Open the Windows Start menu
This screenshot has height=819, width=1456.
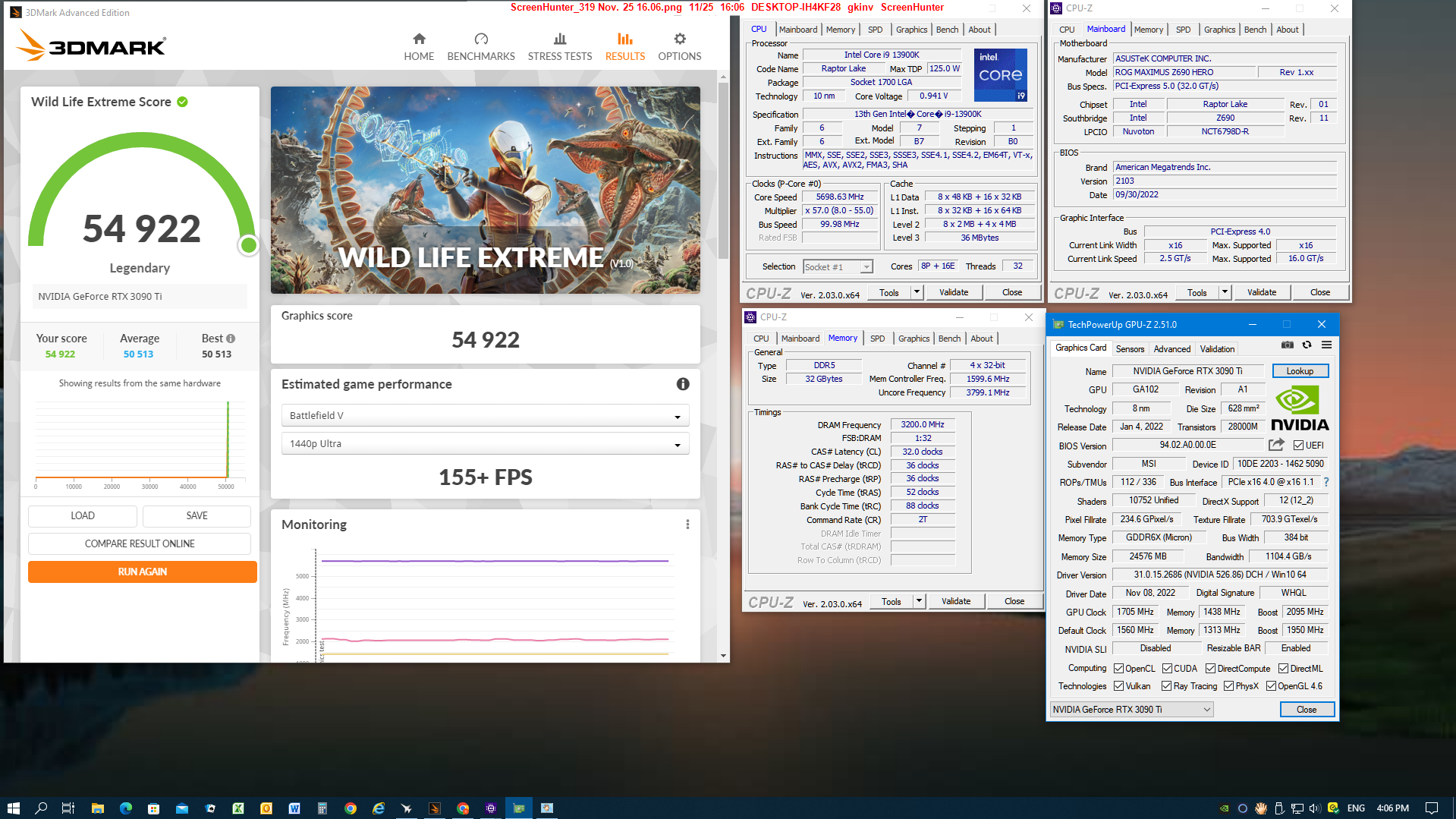tap(13, 808)
